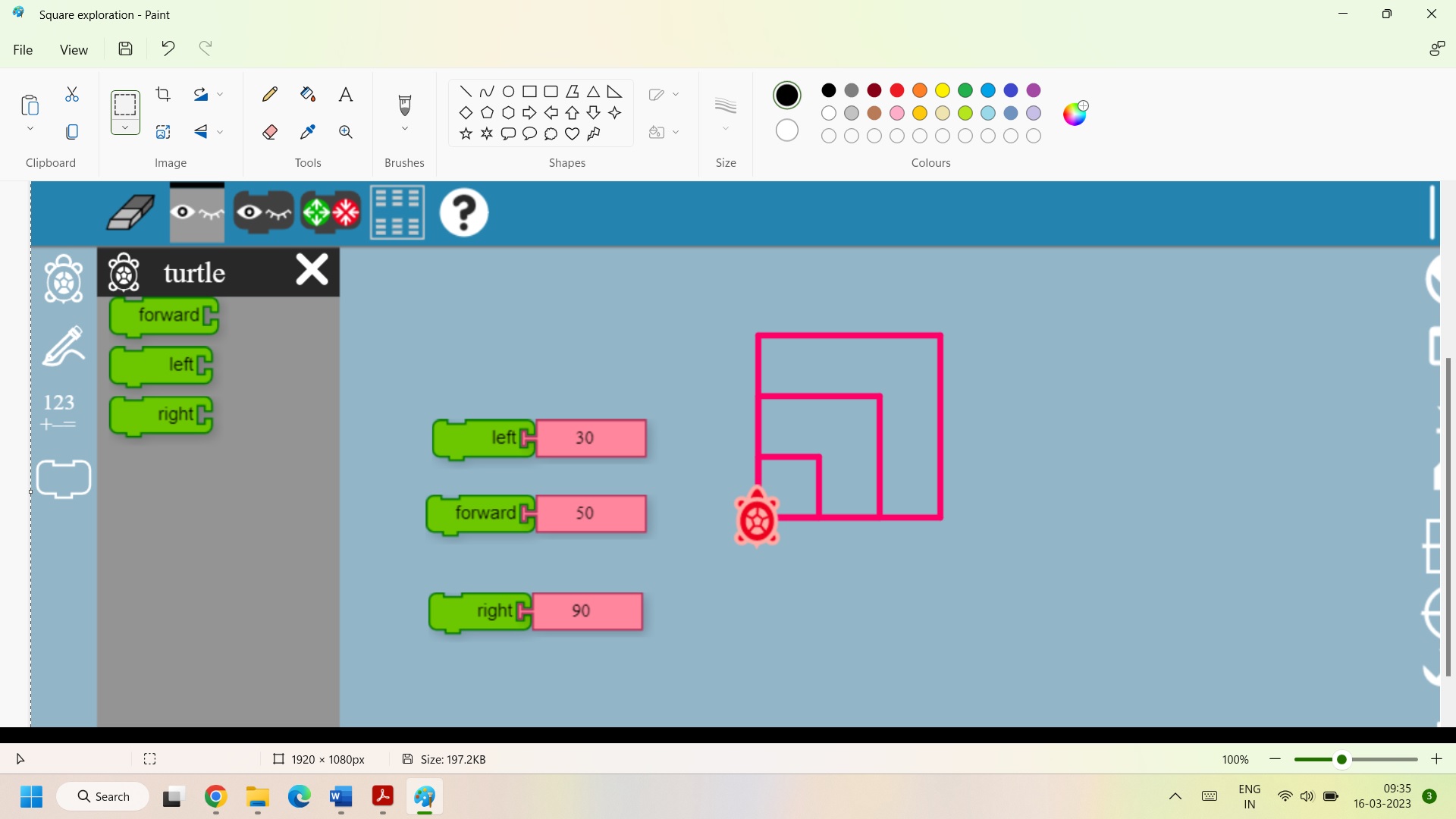The image size is (1456, 819).
Task: Pick the red colour swatch
Action: (x=897, y=90)
